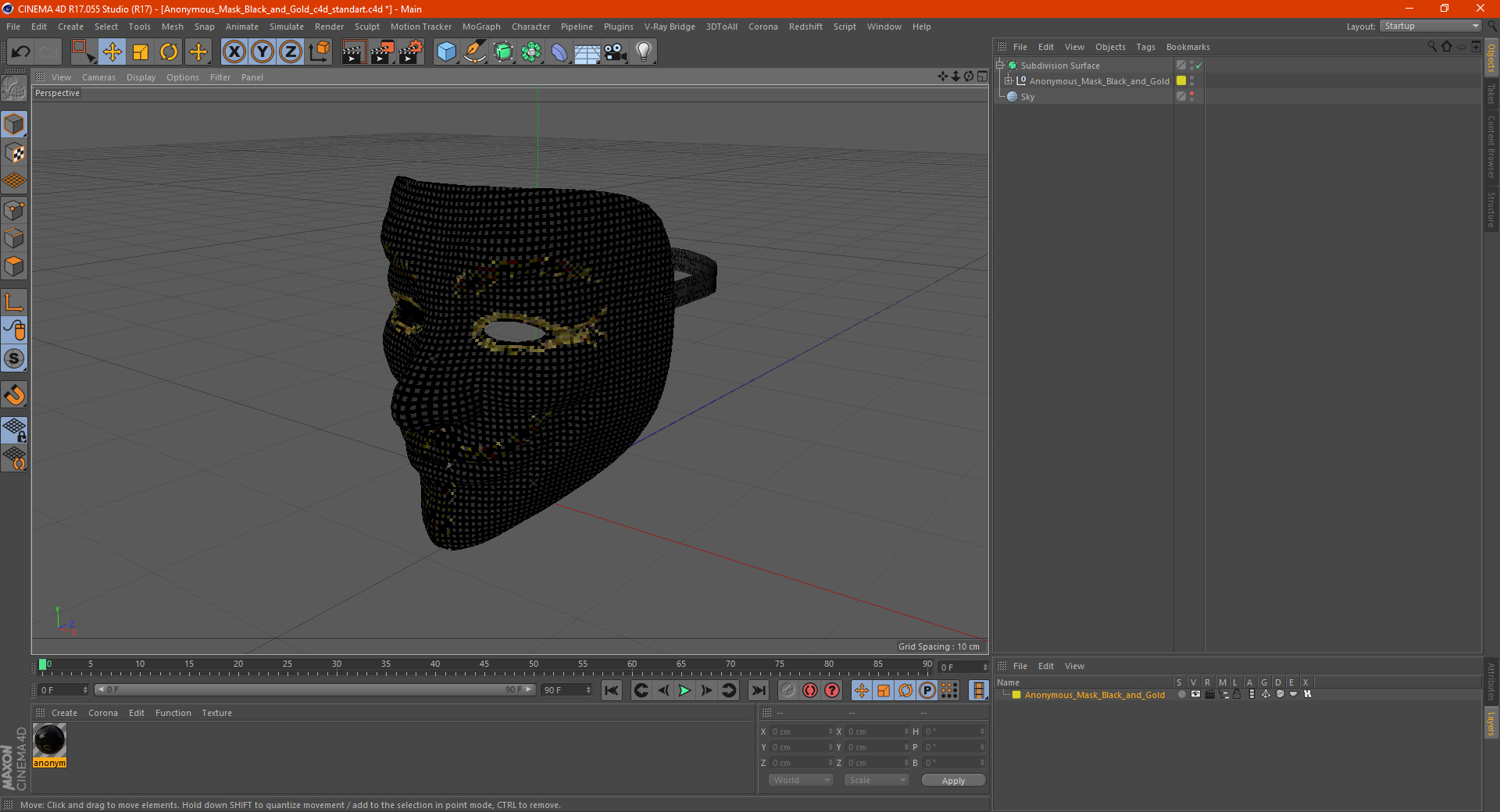Click the current frame 0 F field

(x=63, y=690)
